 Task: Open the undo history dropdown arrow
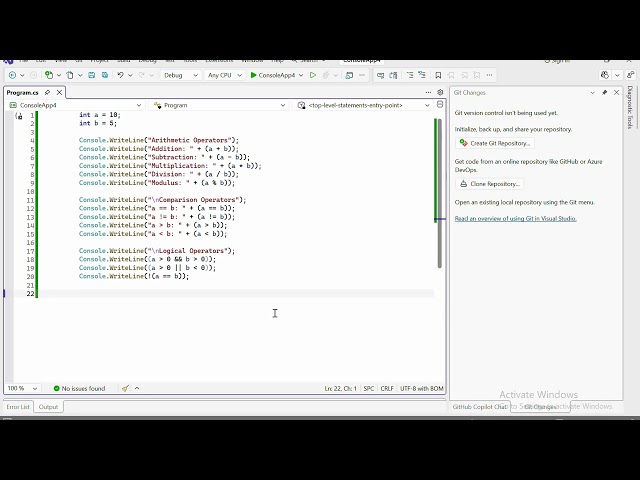(x=130, y=75)
